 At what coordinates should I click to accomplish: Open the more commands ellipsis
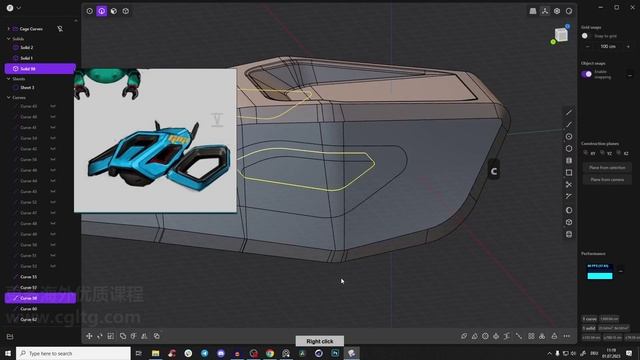coord(567,336)
